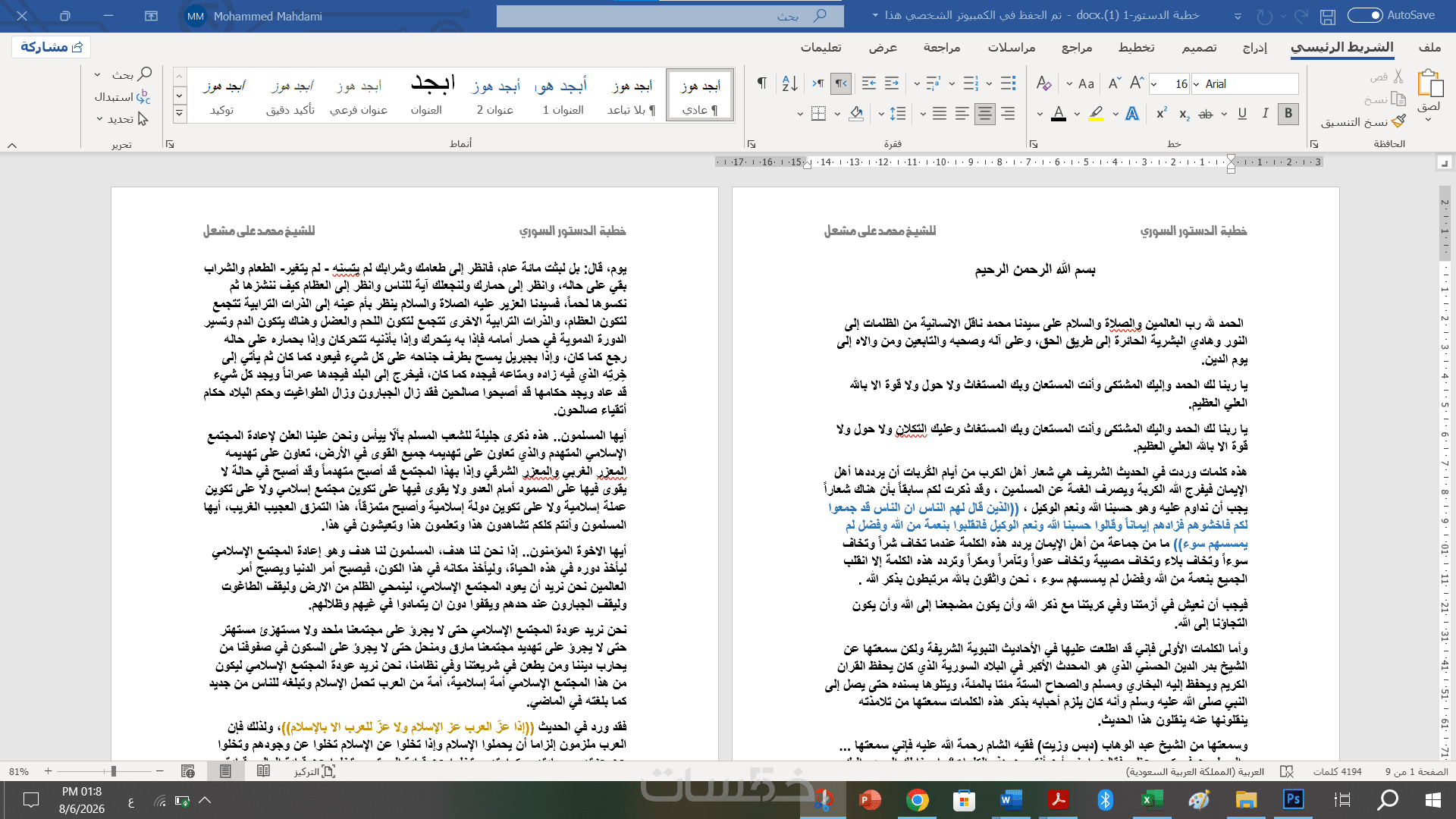Apply the بلا تباعد (No Spacing) style

tap(631, 95)
